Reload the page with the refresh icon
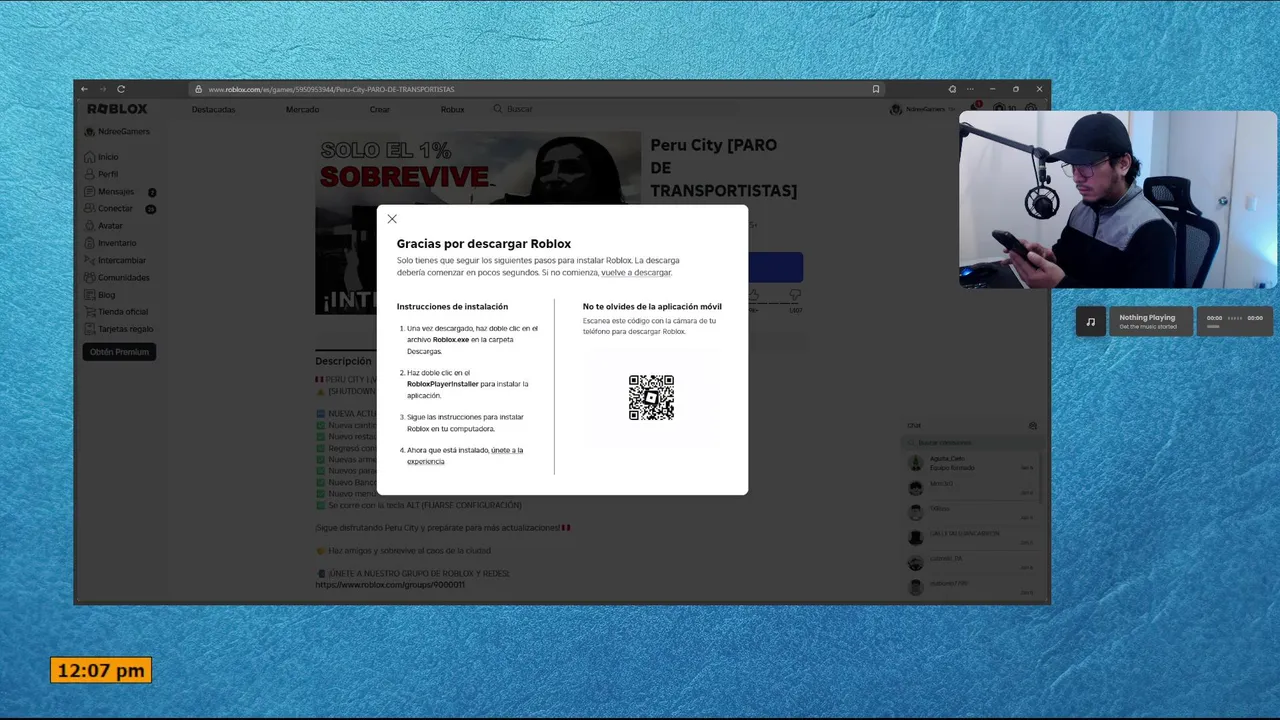The height and width of the screenshot is (720, 1280). pyautogui.click(x=121, y=89)
